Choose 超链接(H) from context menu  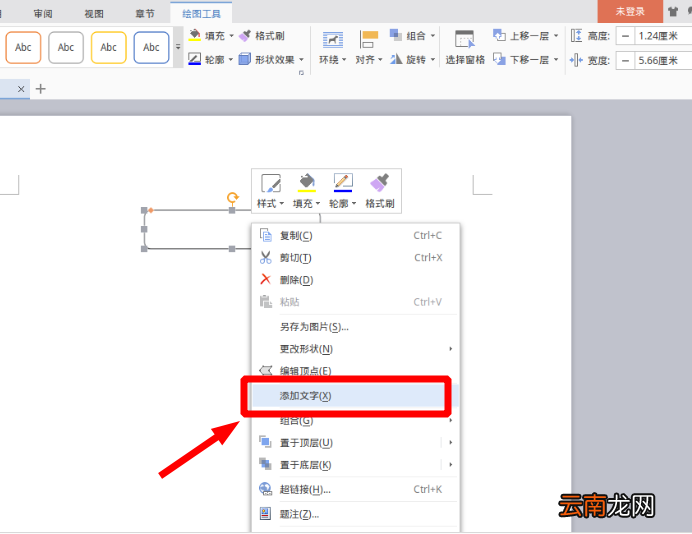click(356, 489)
